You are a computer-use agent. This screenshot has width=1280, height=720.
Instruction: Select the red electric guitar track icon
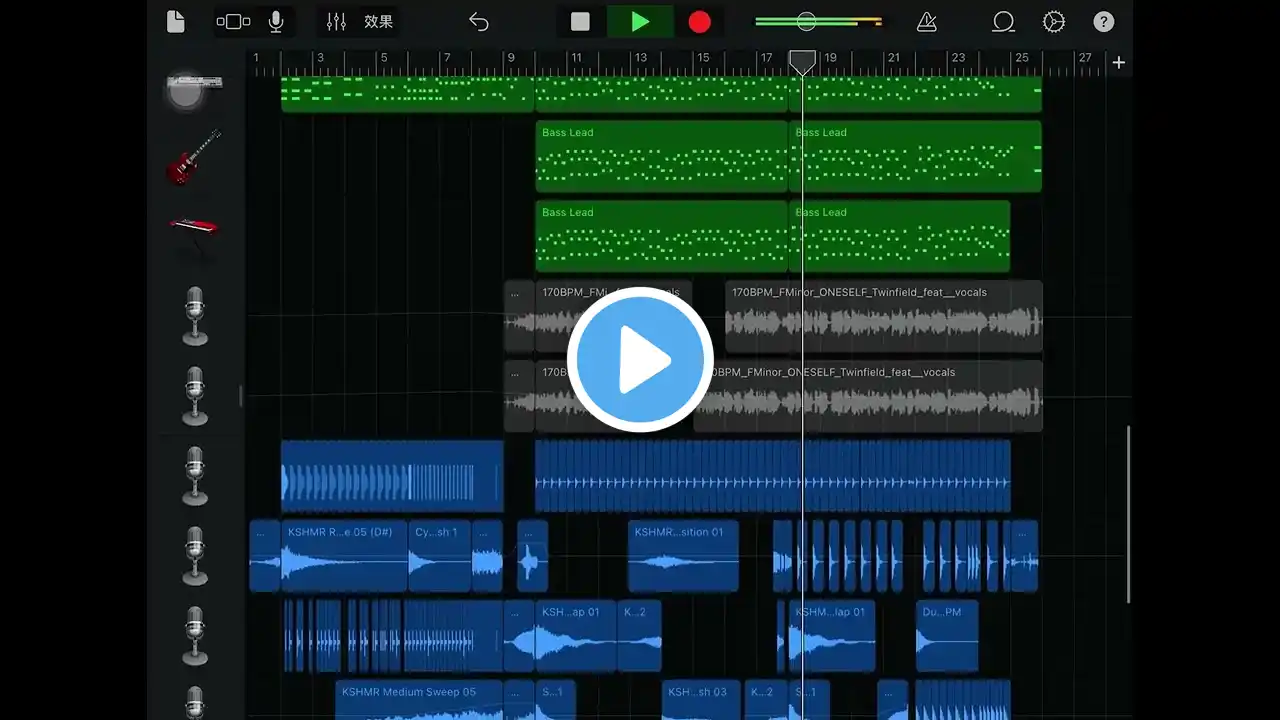point(194,156)
